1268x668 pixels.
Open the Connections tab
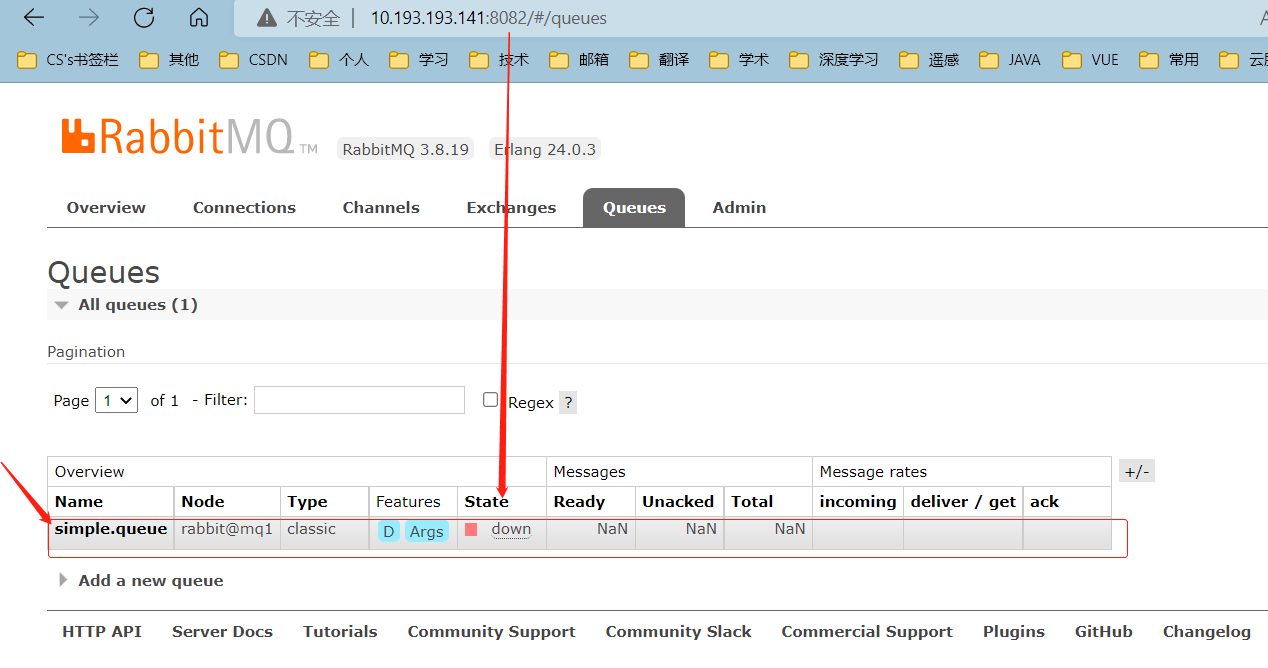244,207
